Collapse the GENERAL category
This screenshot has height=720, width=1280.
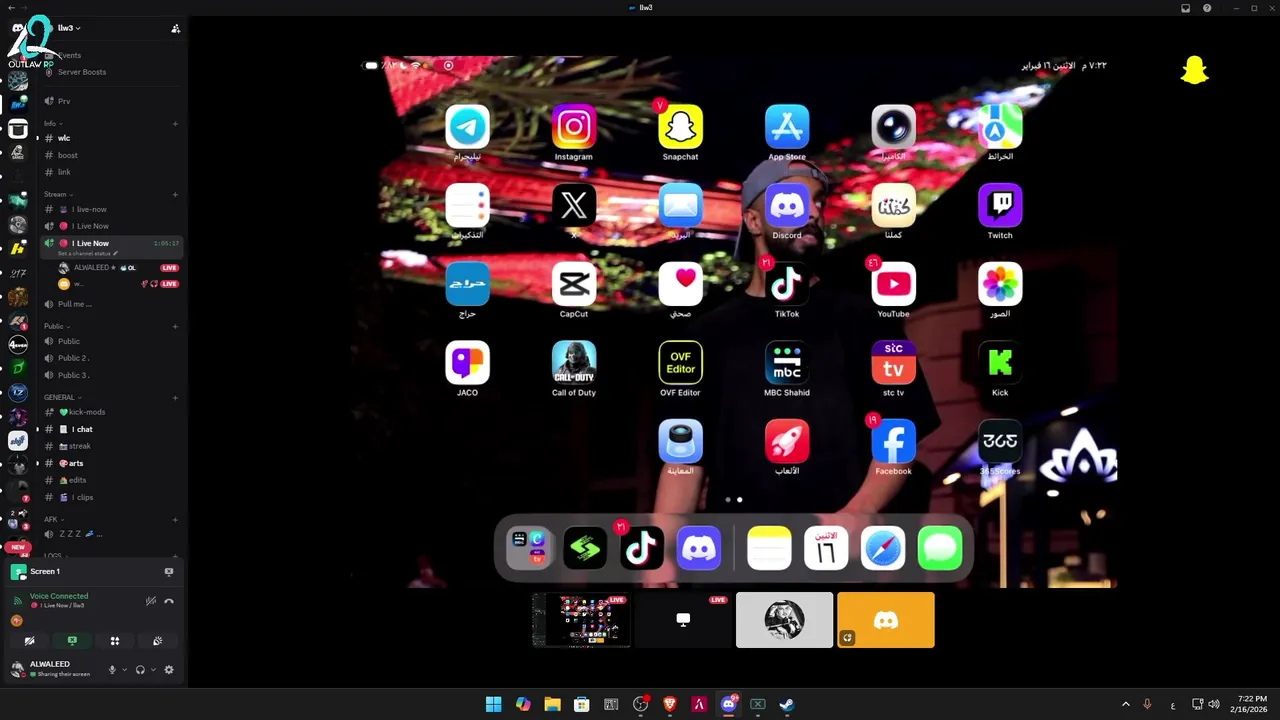[63, 398]
